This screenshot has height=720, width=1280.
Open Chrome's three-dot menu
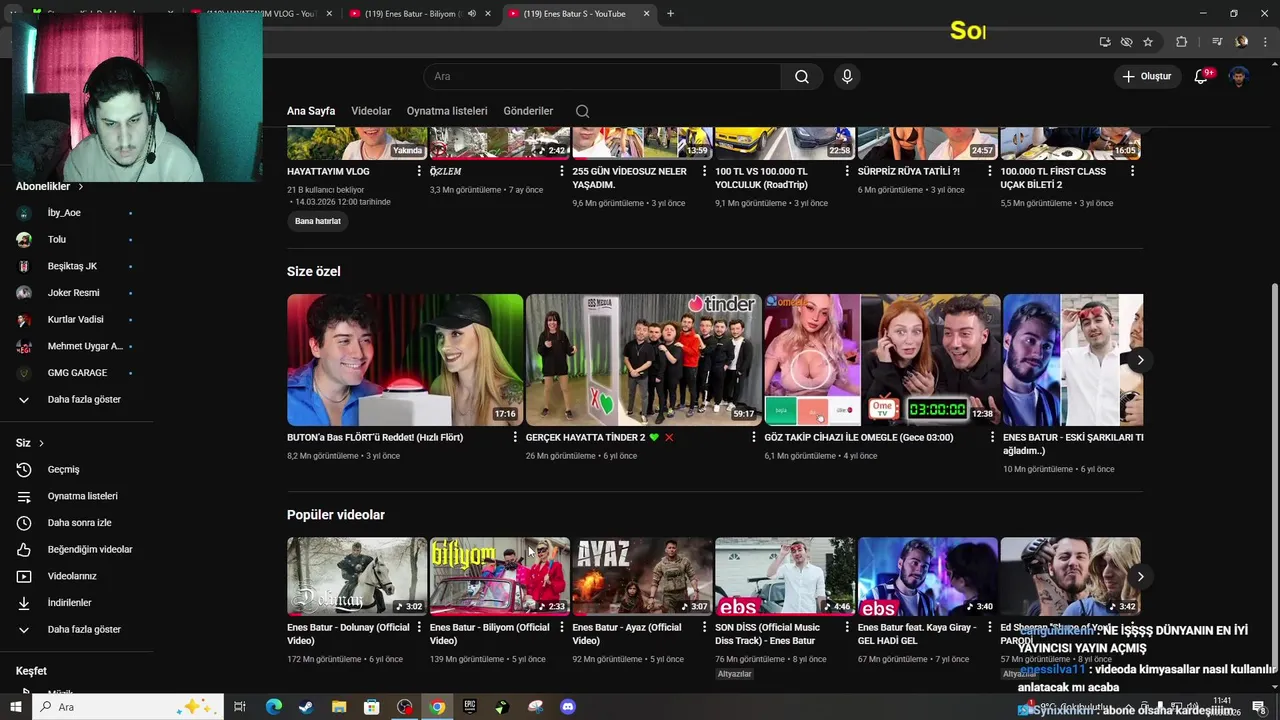[x=1263, y=42]
